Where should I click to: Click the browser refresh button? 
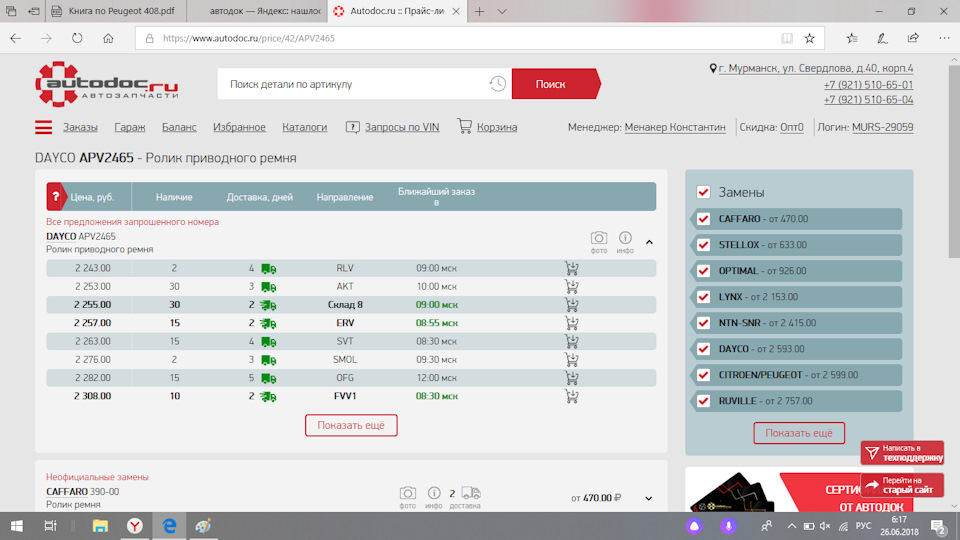(77, 38)
